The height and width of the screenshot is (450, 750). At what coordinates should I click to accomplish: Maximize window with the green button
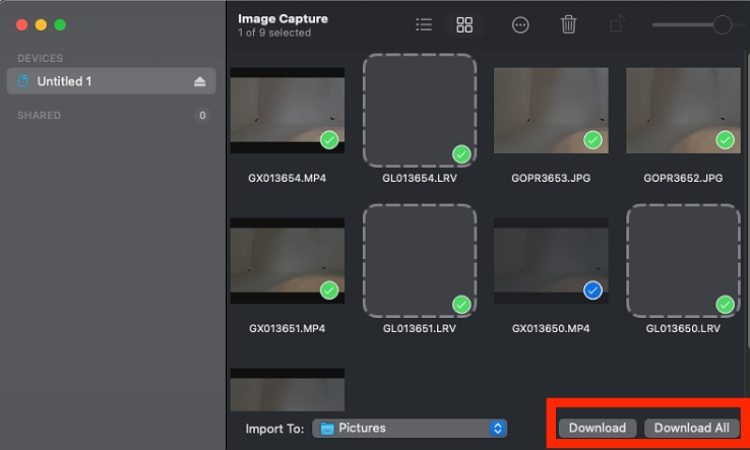(60, 25)
